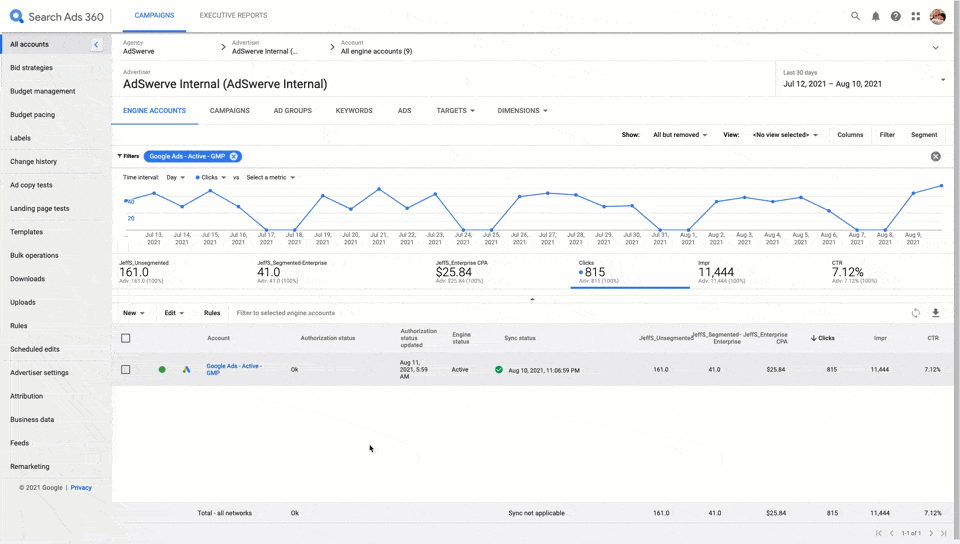The width and height of the screenshot is (960, 544).
Task: Check the Google Ads - Active - GMP row
Action: click(126, 370)
